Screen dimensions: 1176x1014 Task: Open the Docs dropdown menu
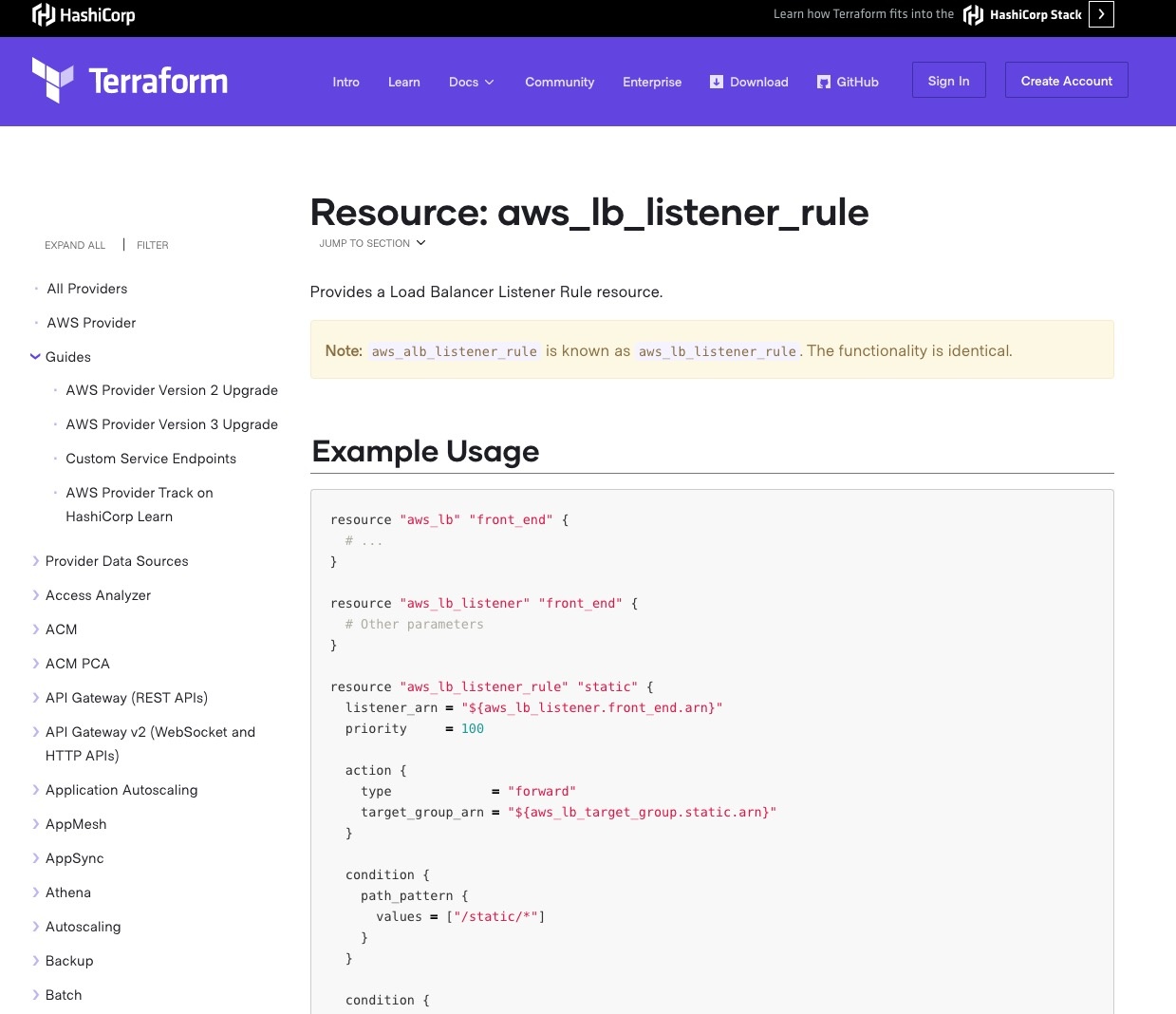tap(471, 82)
